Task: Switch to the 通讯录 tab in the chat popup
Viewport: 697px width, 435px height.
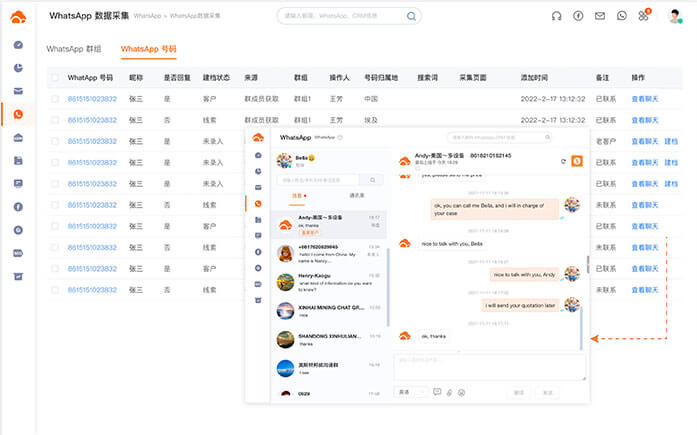Action: pos(357,196)
